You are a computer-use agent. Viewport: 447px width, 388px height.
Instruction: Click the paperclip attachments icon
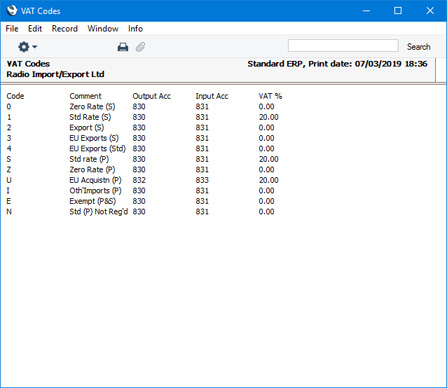[x=140, y=47]
